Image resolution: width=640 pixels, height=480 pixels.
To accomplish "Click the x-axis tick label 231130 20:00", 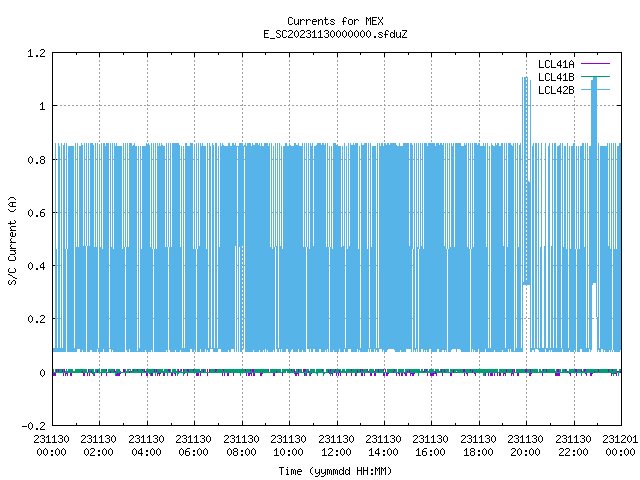I will (x=525, y=446).
